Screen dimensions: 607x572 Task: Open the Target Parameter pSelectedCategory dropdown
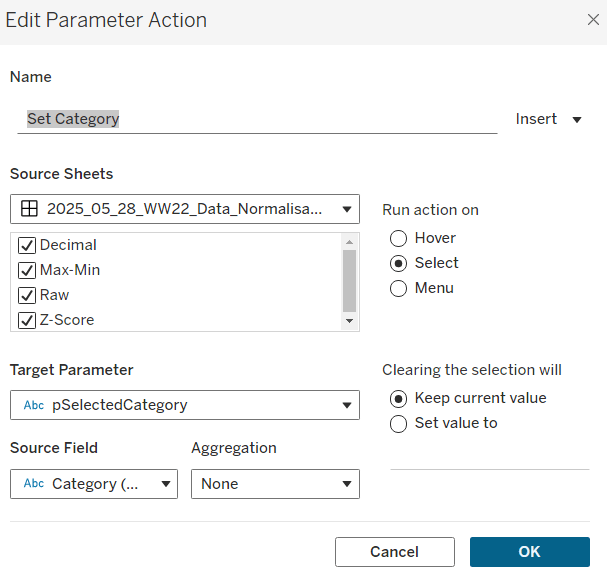pyautogui.click(x=185, y=405)
